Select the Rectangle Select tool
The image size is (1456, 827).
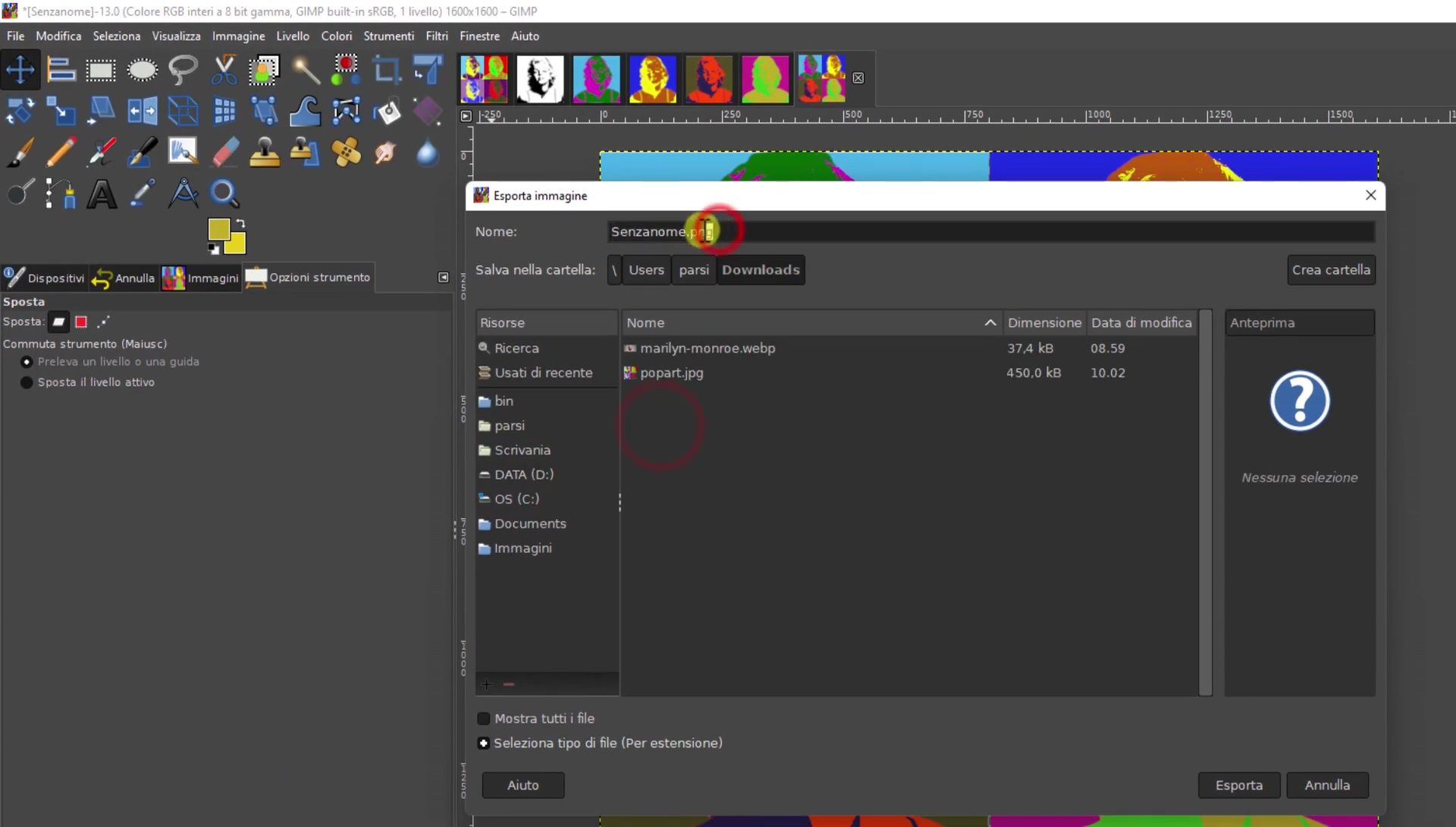pyautogui.click(x=101, y=70)
